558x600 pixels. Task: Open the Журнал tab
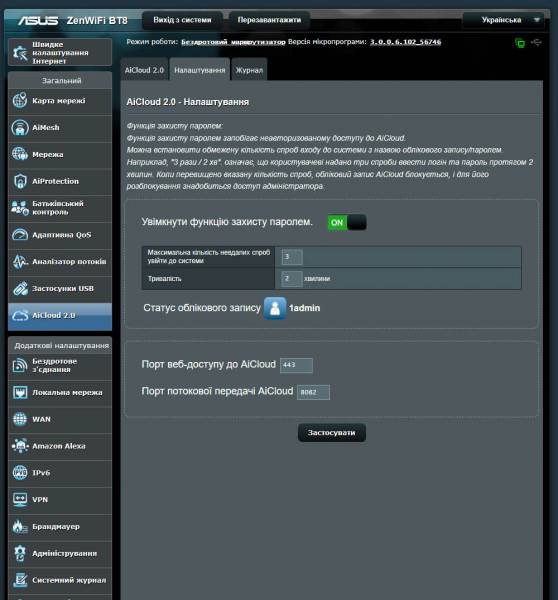249,70
